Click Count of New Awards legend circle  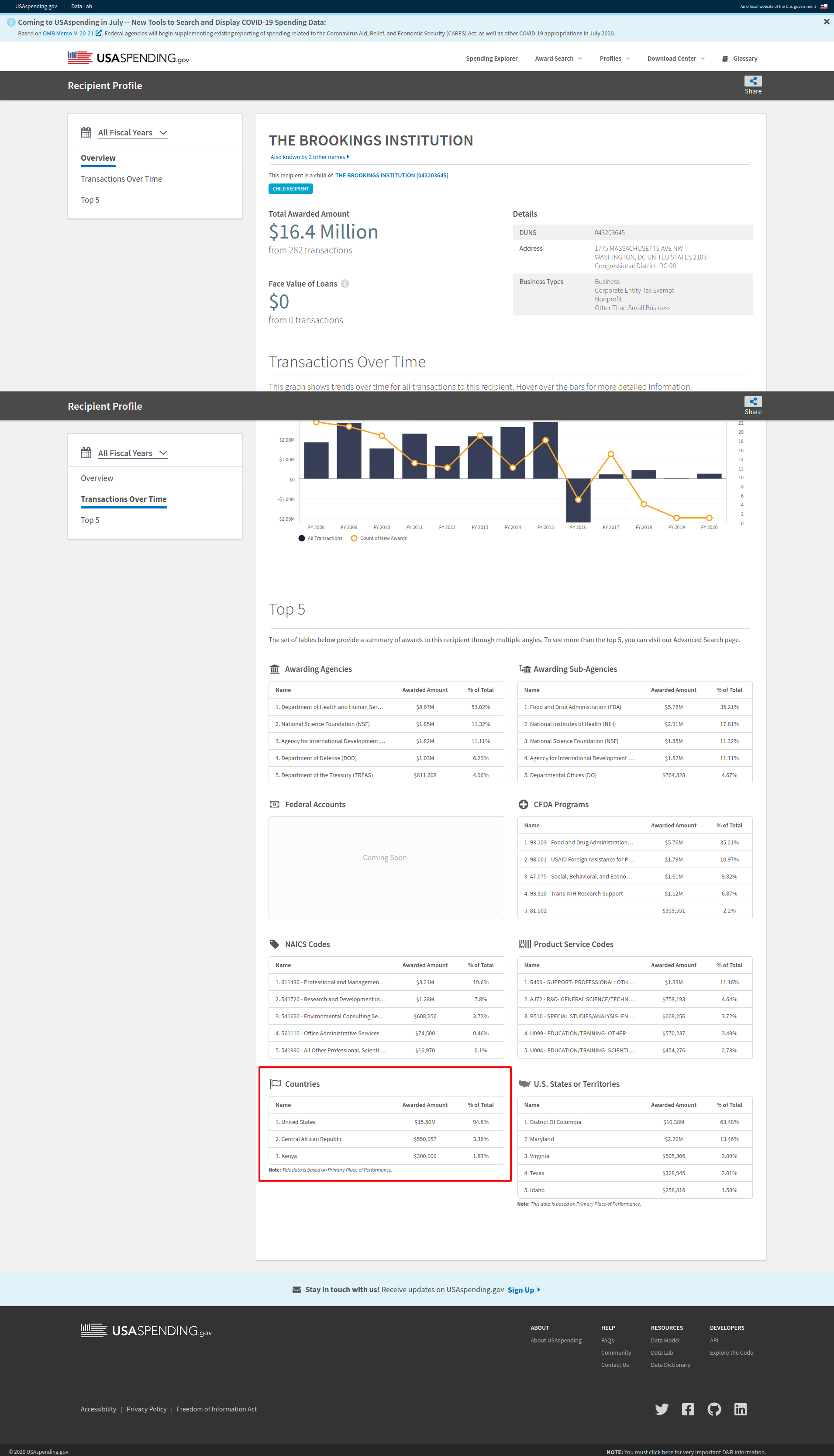pyautogui.click(x=354, y=538)
